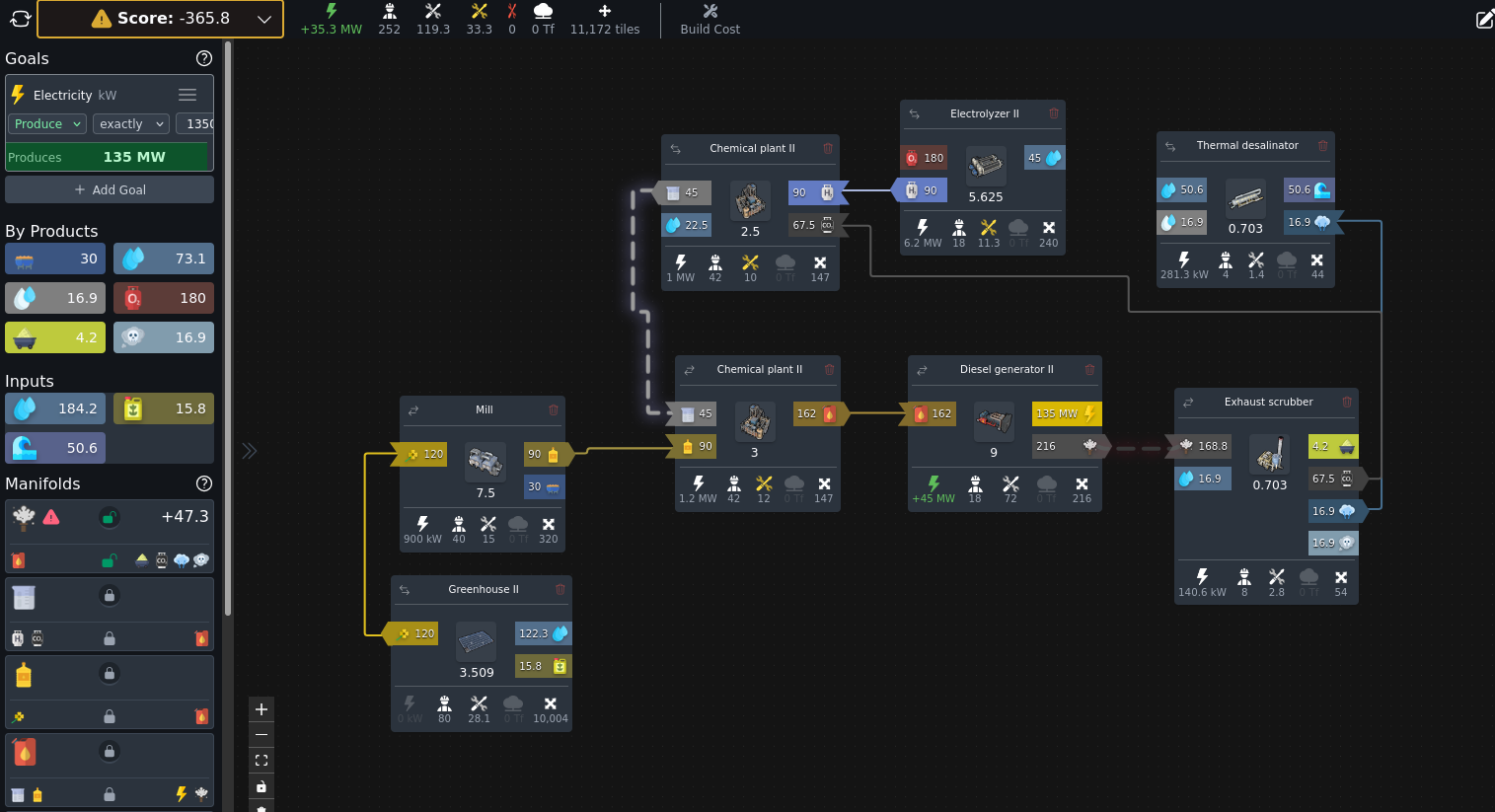Viewport: 1495px width, 812px height.
Task: Click the fertilizer 15.8 input chip
Action: pos(164,408)
